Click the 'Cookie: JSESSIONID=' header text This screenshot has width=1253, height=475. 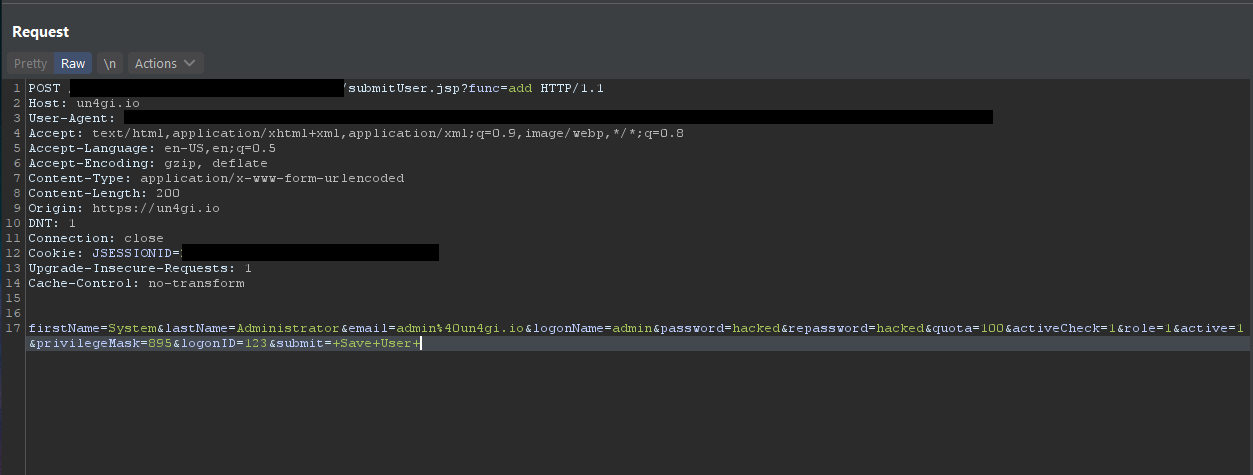click(104, 253)
